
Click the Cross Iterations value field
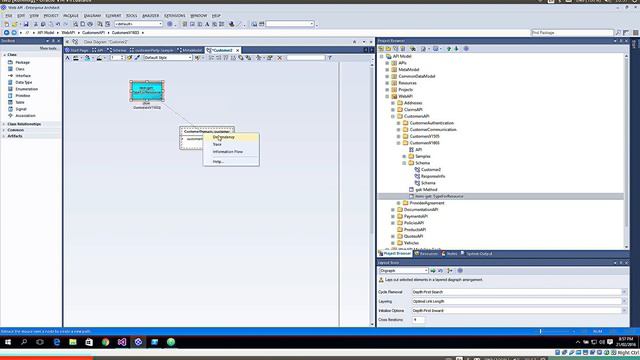click(418, 320)
